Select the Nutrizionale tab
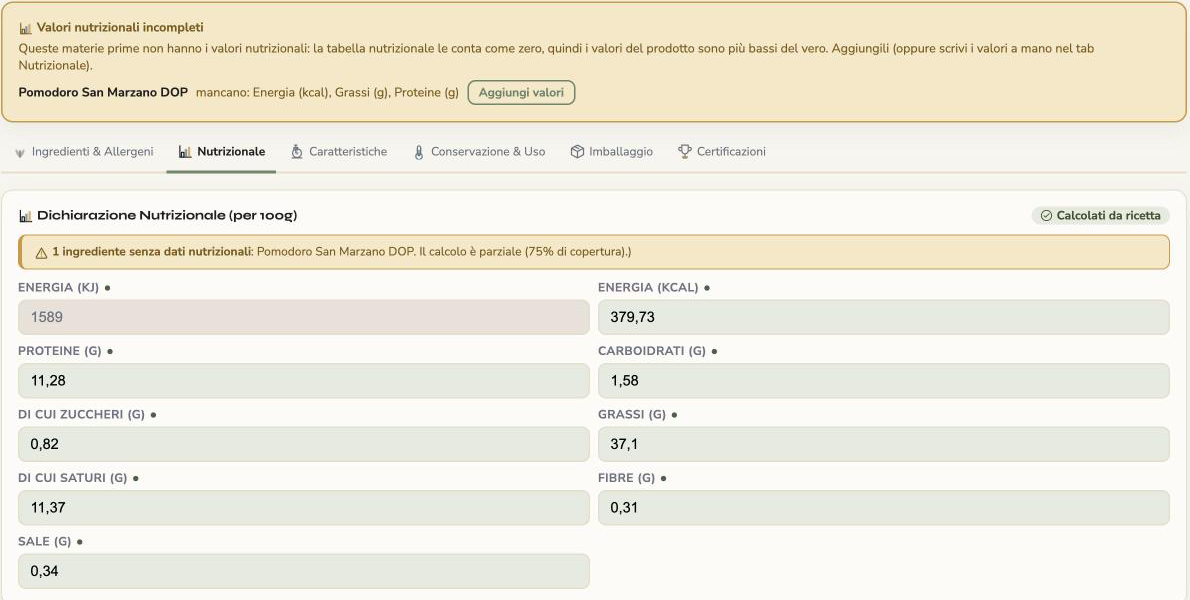 click(x=222, y=152)
